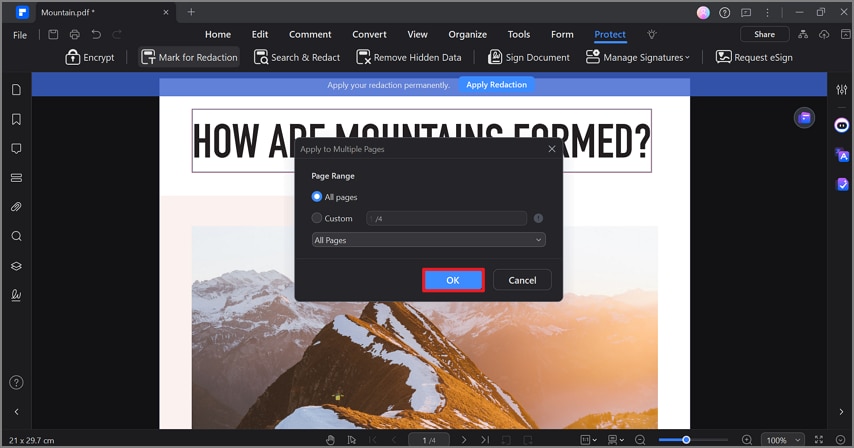Image resolution: width=854 pixels, height=448 pixels.
Task: Open the page thumbnails panel icon
Action: (x=16, y=89)
